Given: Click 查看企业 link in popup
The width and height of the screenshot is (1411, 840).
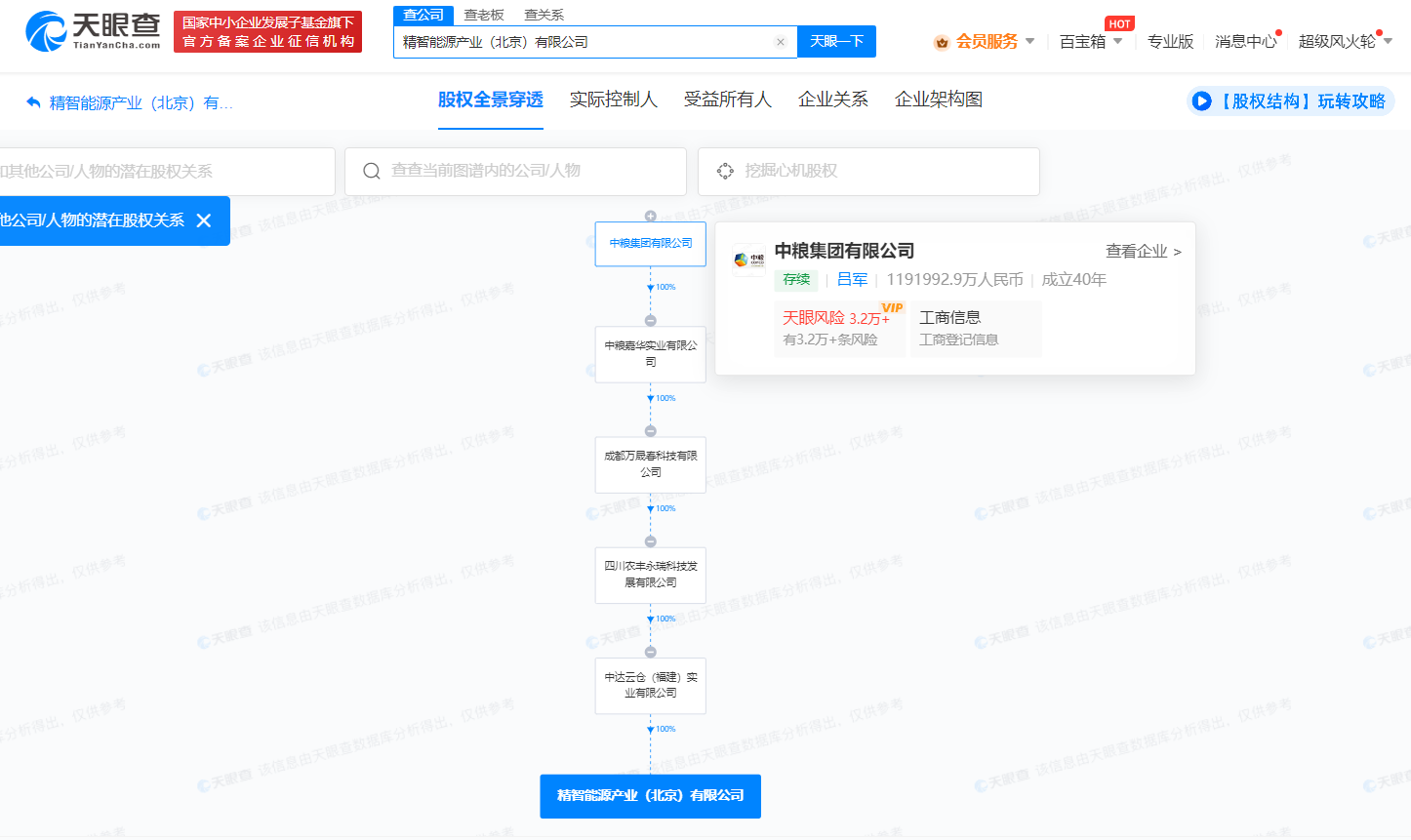Looking at the screenshot, I should pyautogui.click(x=1143, y=252).
